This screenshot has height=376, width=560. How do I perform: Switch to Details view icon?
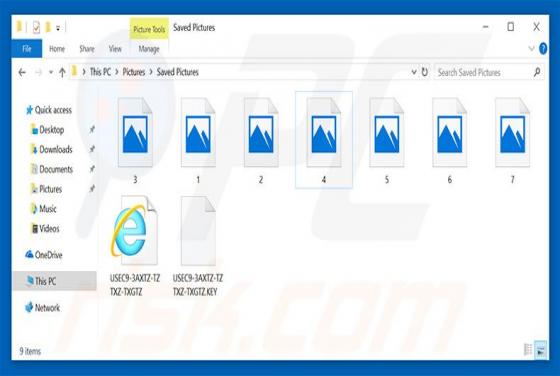pyautogui.click(x=528, y=349)
